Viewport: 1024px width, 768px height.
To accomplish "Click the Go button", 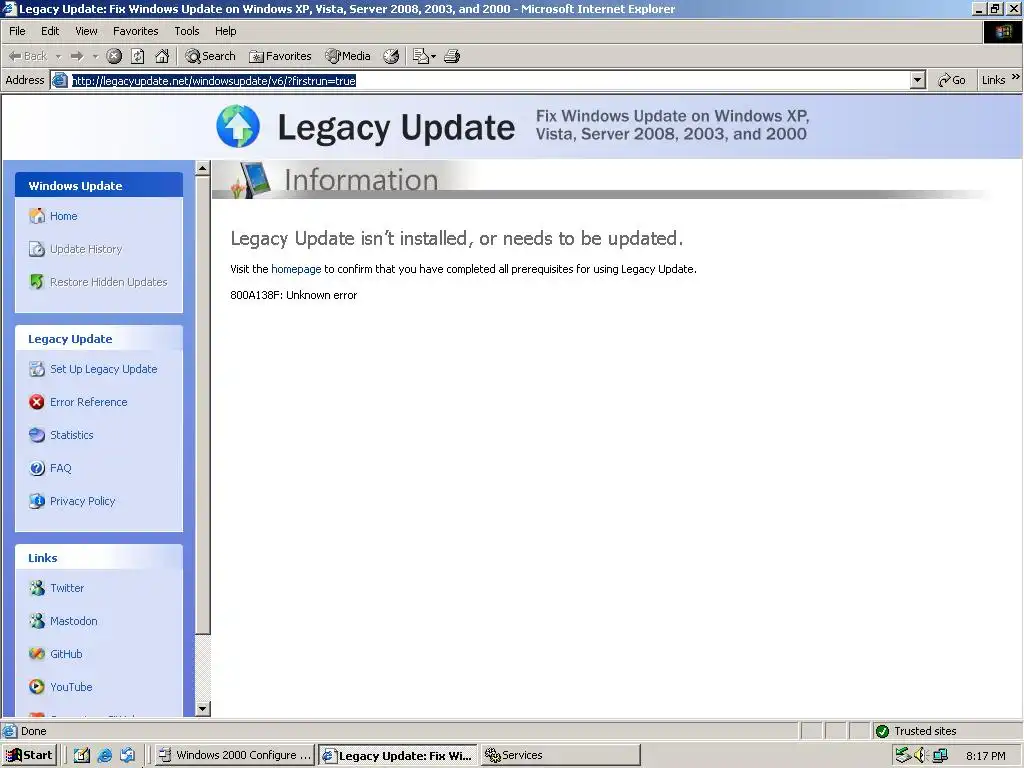I will point(952,80).
